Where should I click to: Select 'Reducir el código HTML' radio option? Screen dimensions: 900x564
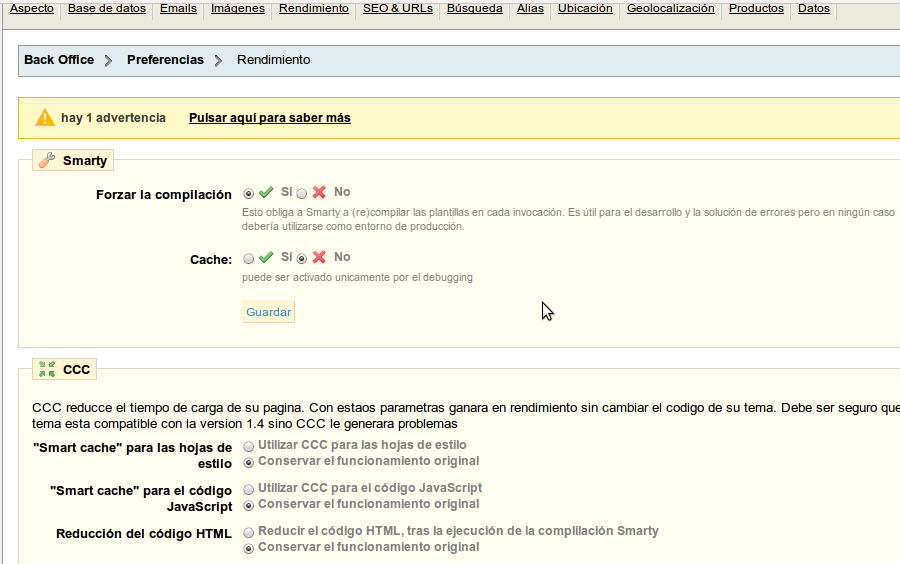tap(249, 532)
